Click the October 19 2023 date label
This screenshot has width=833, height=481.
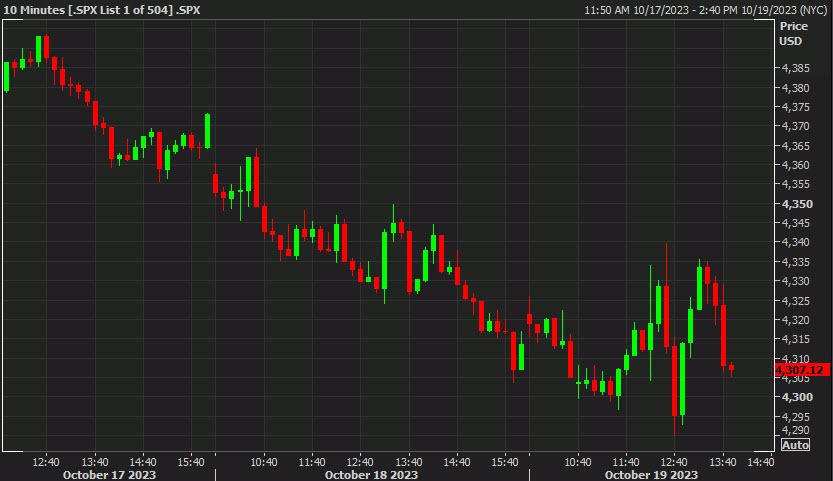(651, 475)
